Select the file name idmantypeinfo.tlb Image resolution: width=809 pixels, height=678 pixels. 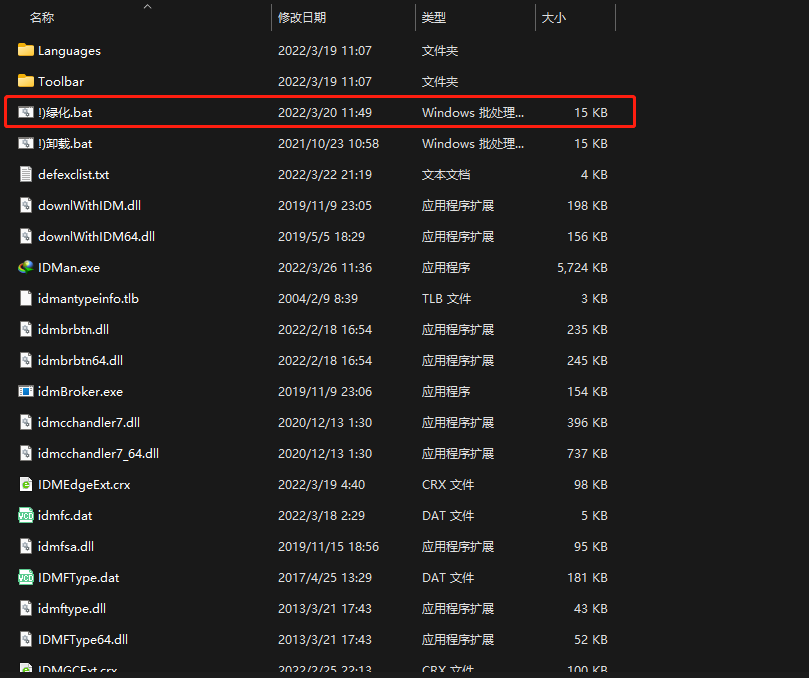(x=88, y=298)
